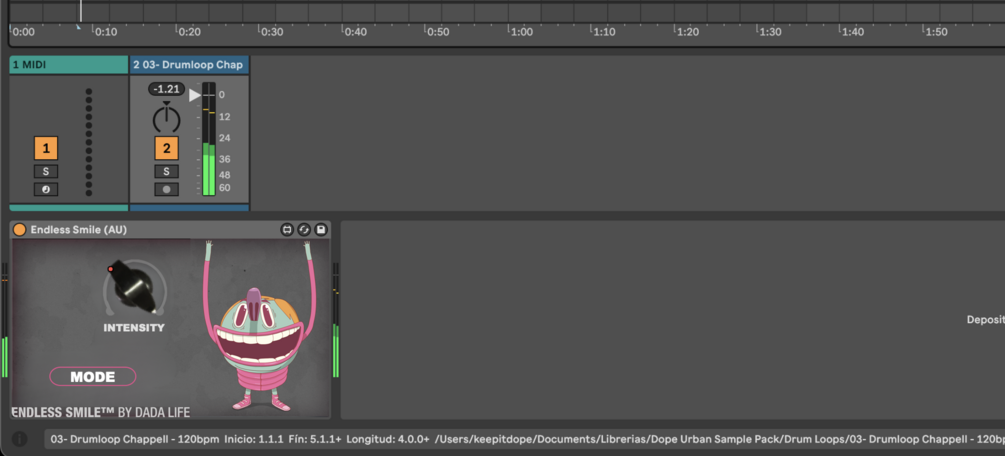Click the 60 dB mark on the meter scale
Screen dimensions: 1005x456
(224, 188)
